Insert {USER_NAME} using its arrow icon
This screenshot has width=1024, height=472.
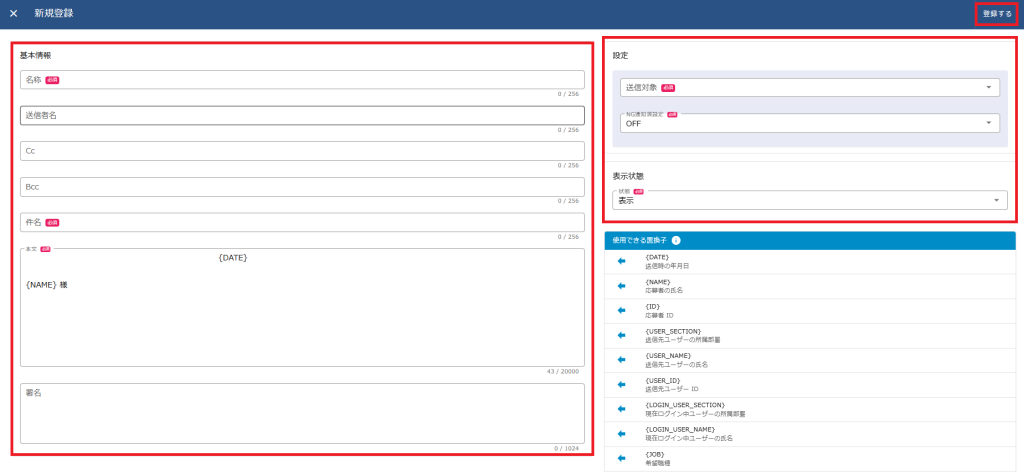(x=621, y=359)
